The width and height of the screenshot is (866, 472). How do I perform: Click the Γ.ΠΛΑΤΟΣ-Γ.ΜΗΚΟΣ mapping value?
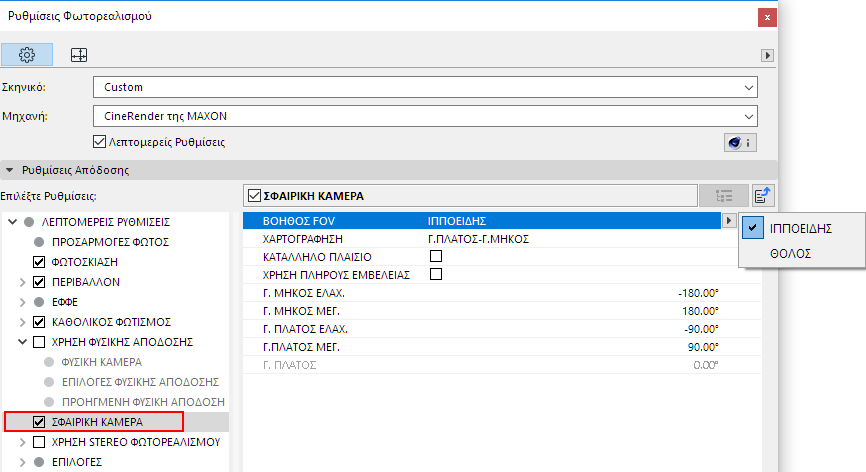[478, 239]
